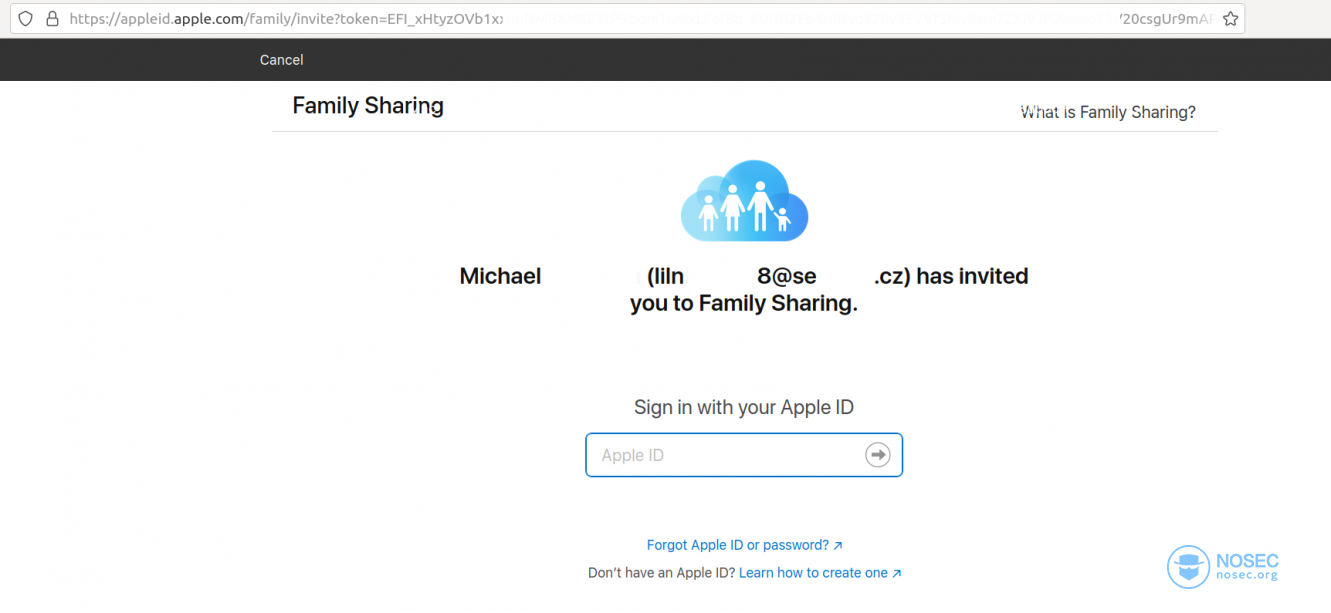Open the What is Family Sharing link

[x=1108, y=112]
